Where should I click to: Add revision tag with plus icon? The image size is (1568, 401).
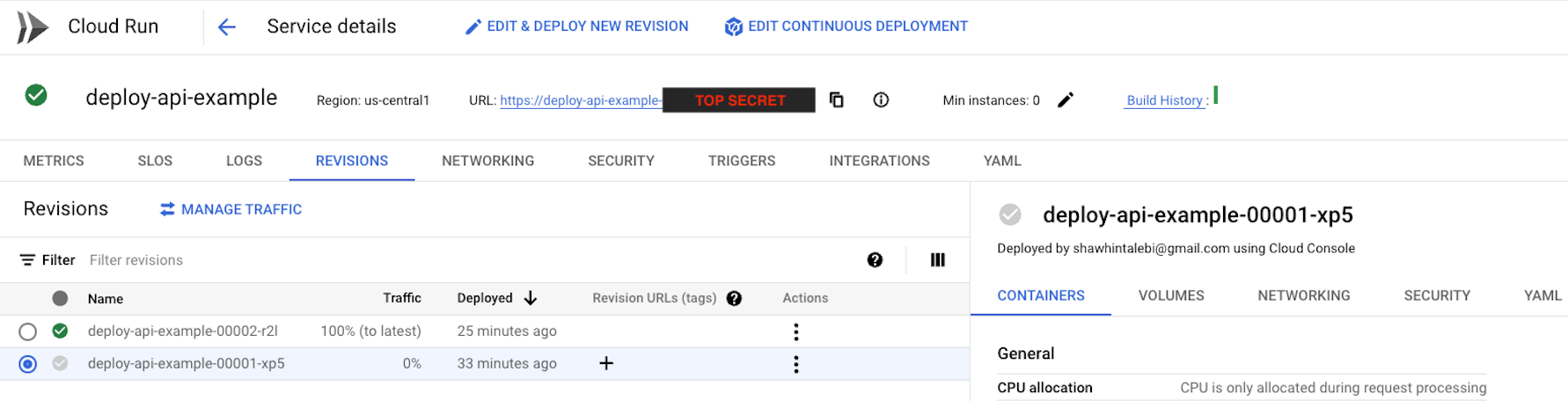pyautogui.click(x=606, y=363)
